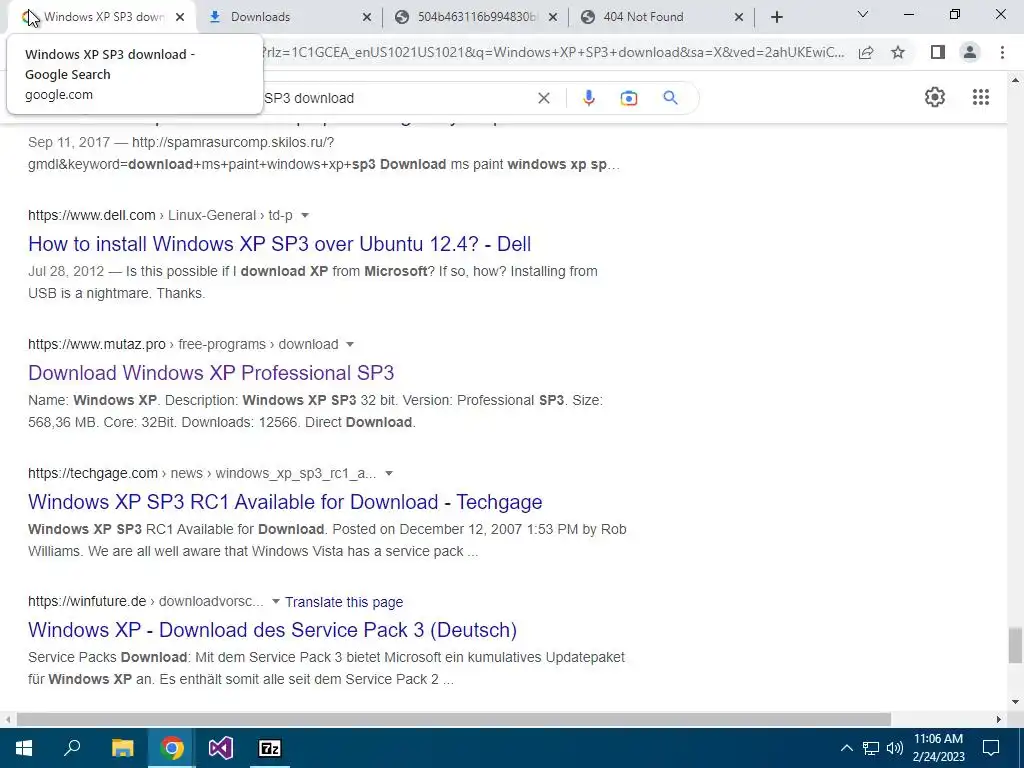Open the tab search chevron

pos(862,14)
